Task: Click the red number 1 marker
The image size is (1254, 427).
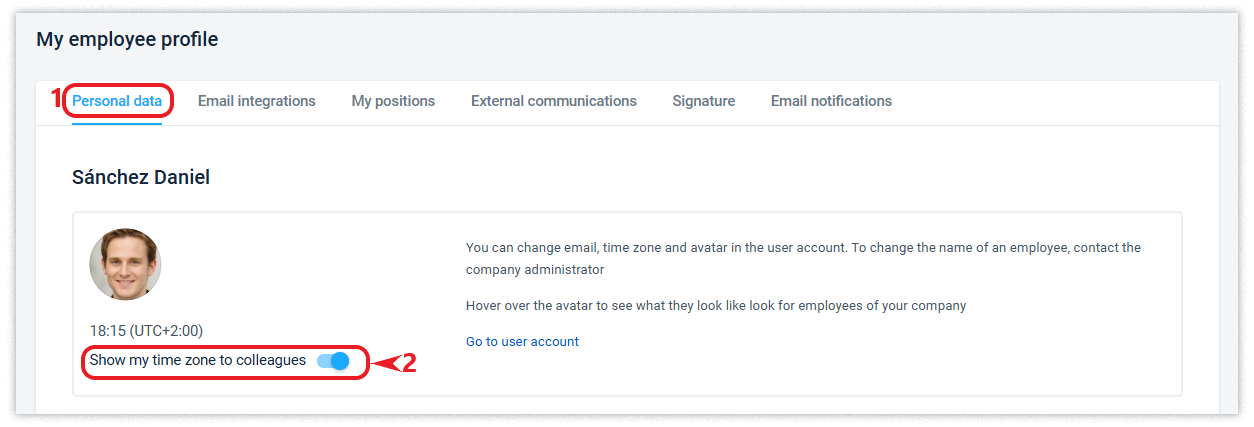Action: 56,99
